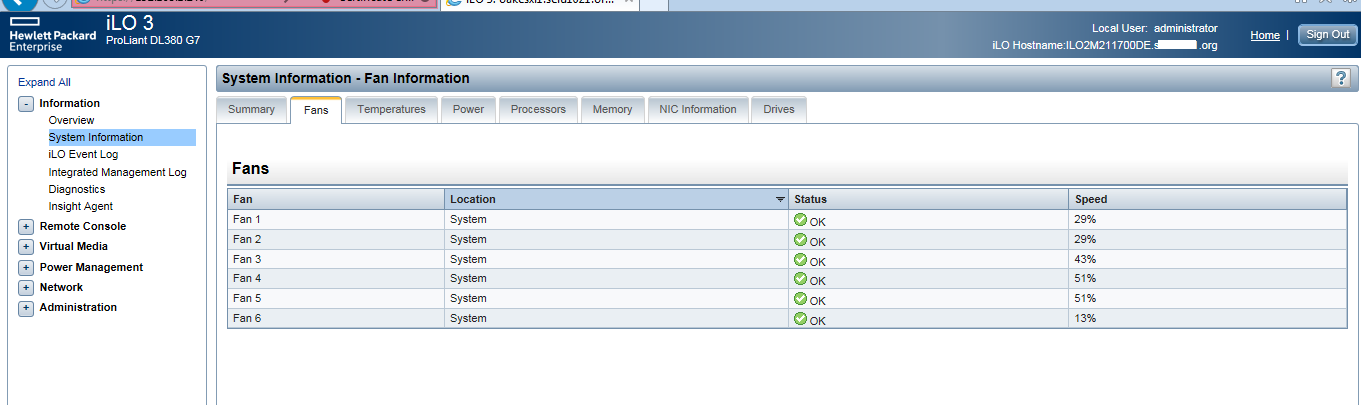Click the Expand All link
The width and height of the screenshot is (1361, 405).
(x=44, y=82)
